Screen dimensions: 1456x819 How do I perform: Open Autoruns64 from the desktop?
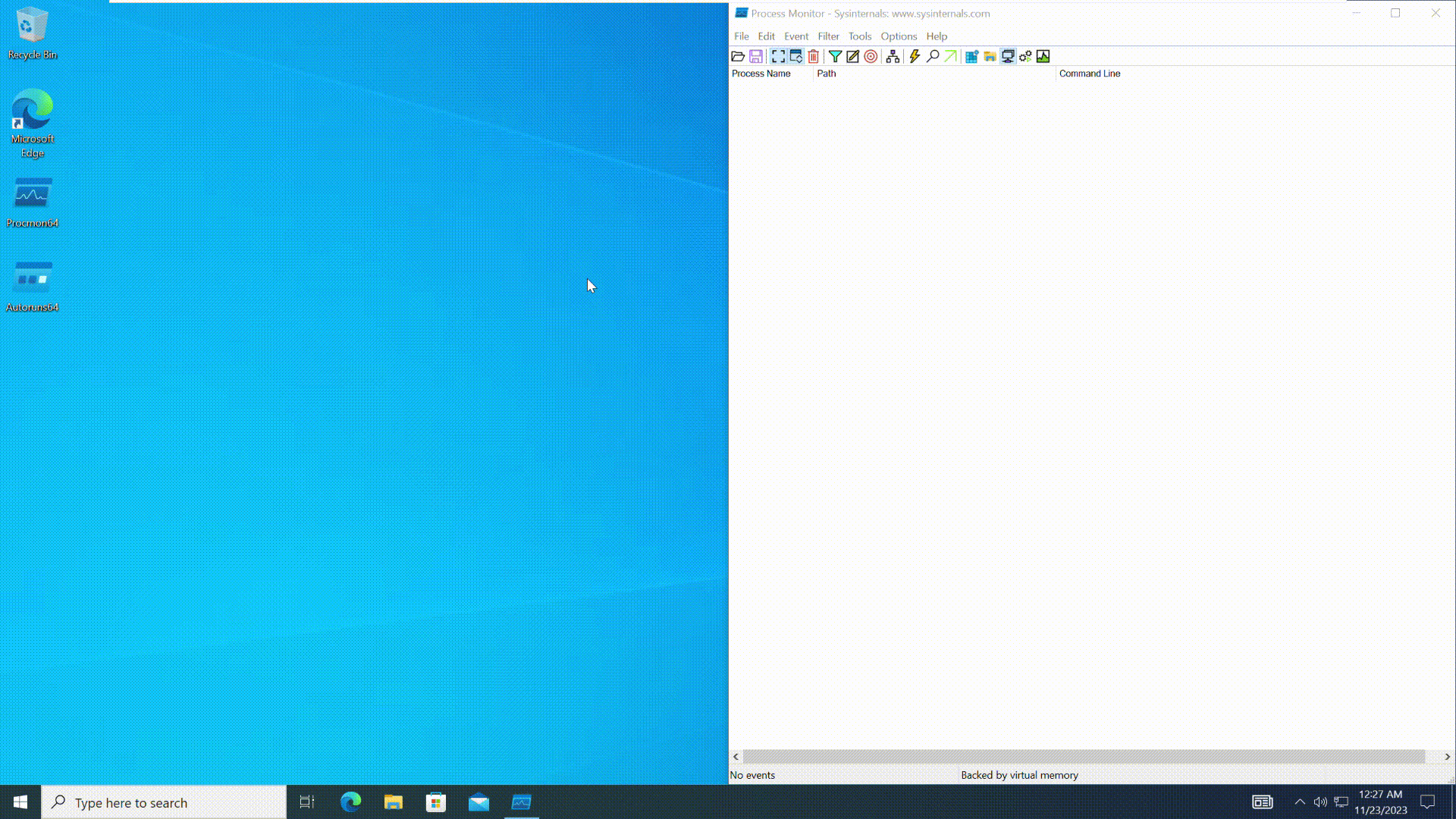32,281
